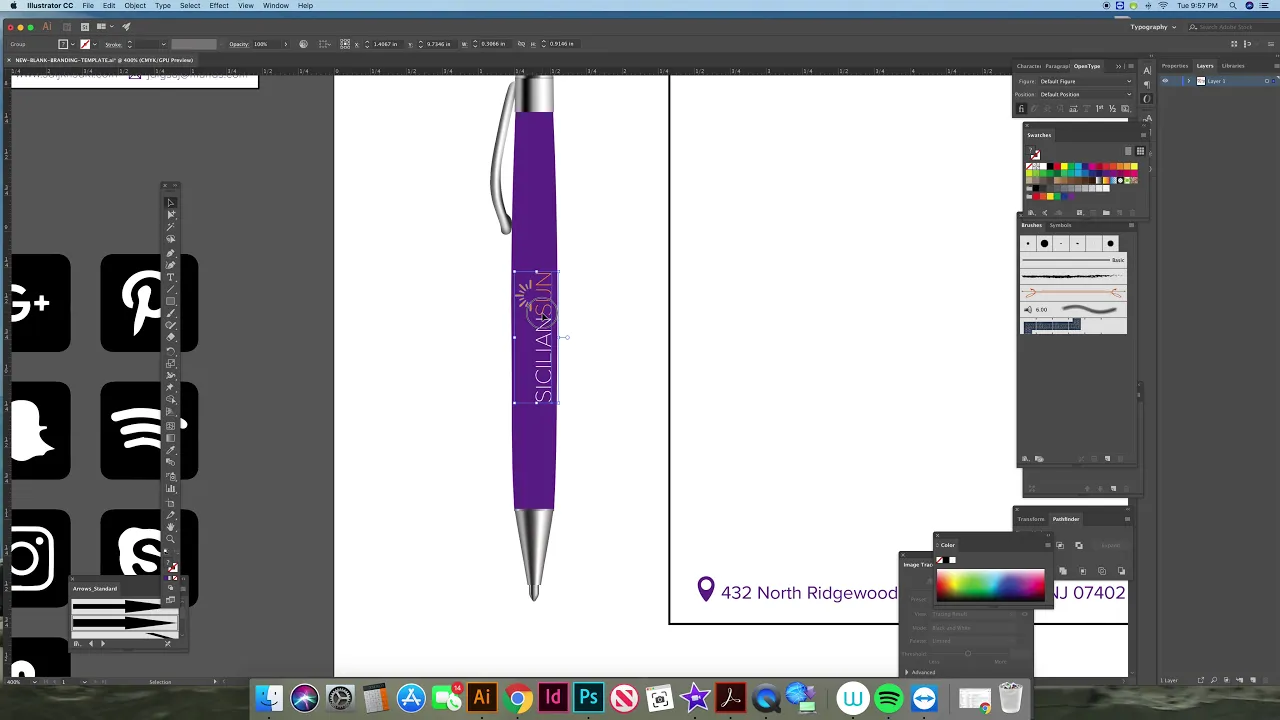Switch Swatches panel to thumbnail view
This screenshot has height=720, width=1280.
point(1140,151)
